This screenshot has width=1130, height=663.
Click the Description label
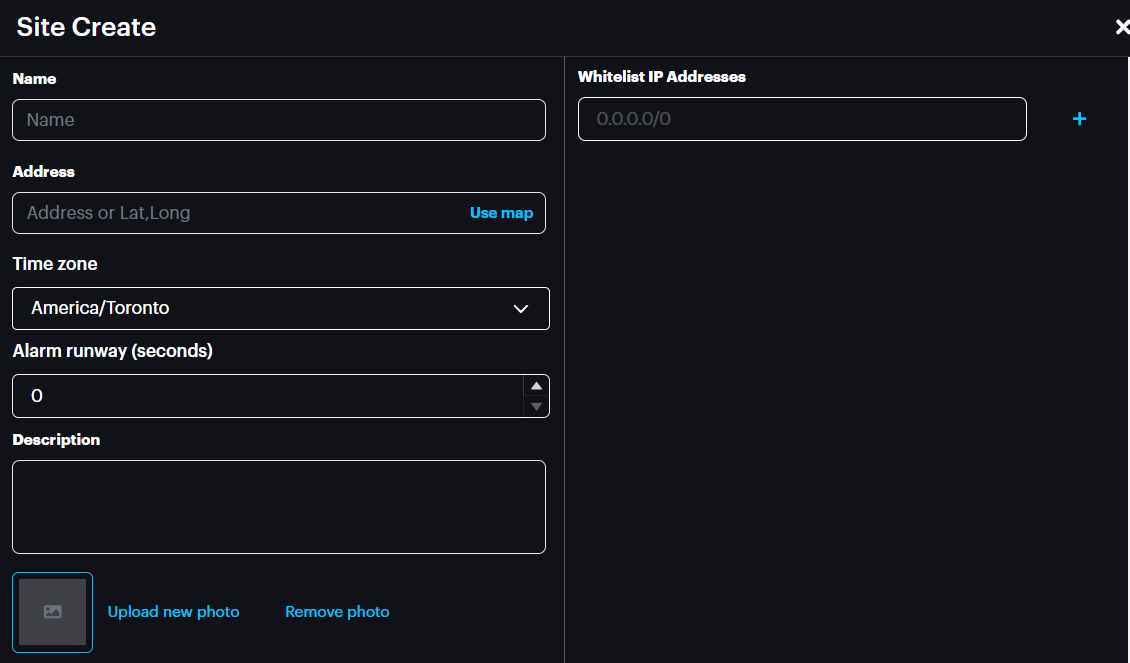(56, 440)
